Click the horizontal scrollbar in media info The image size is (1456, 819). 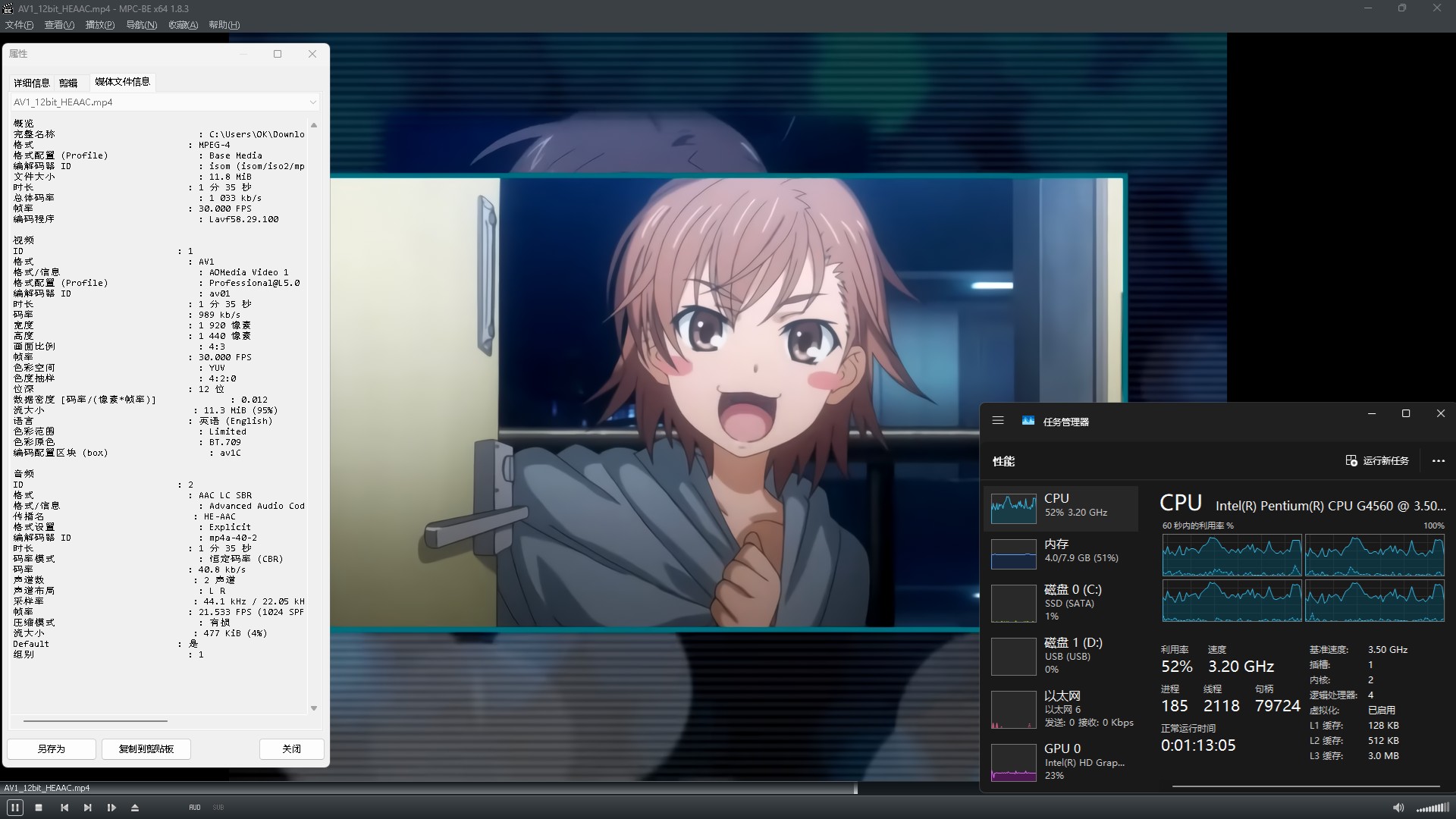(x=95, y=720)
